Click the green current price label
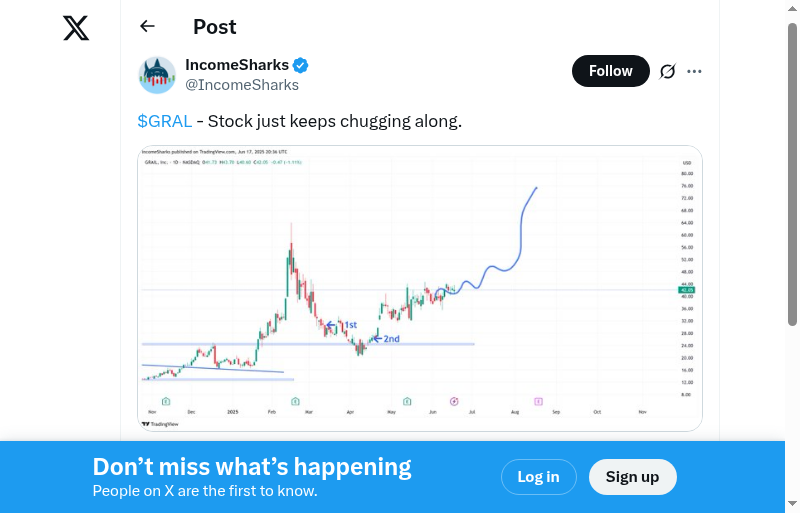 (686, 290)
